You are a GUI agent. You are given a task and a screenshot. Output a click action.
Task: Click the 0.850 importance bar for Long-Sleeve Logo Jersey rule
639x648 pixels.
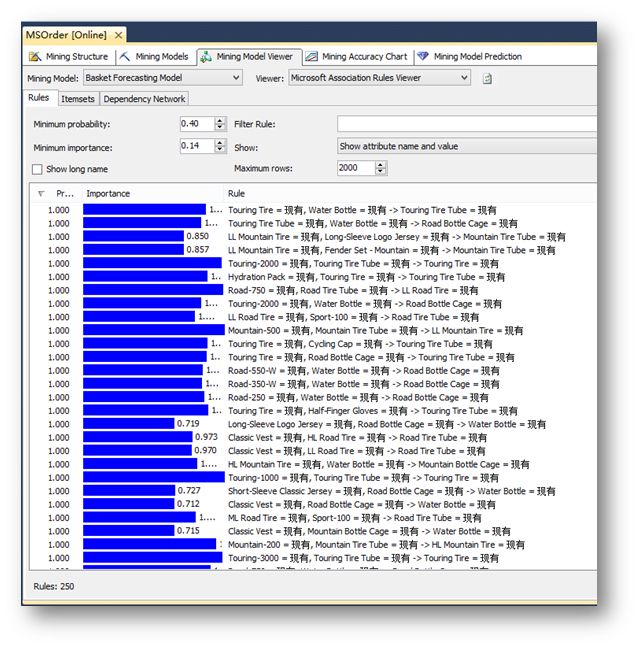[x=134, y=236]
